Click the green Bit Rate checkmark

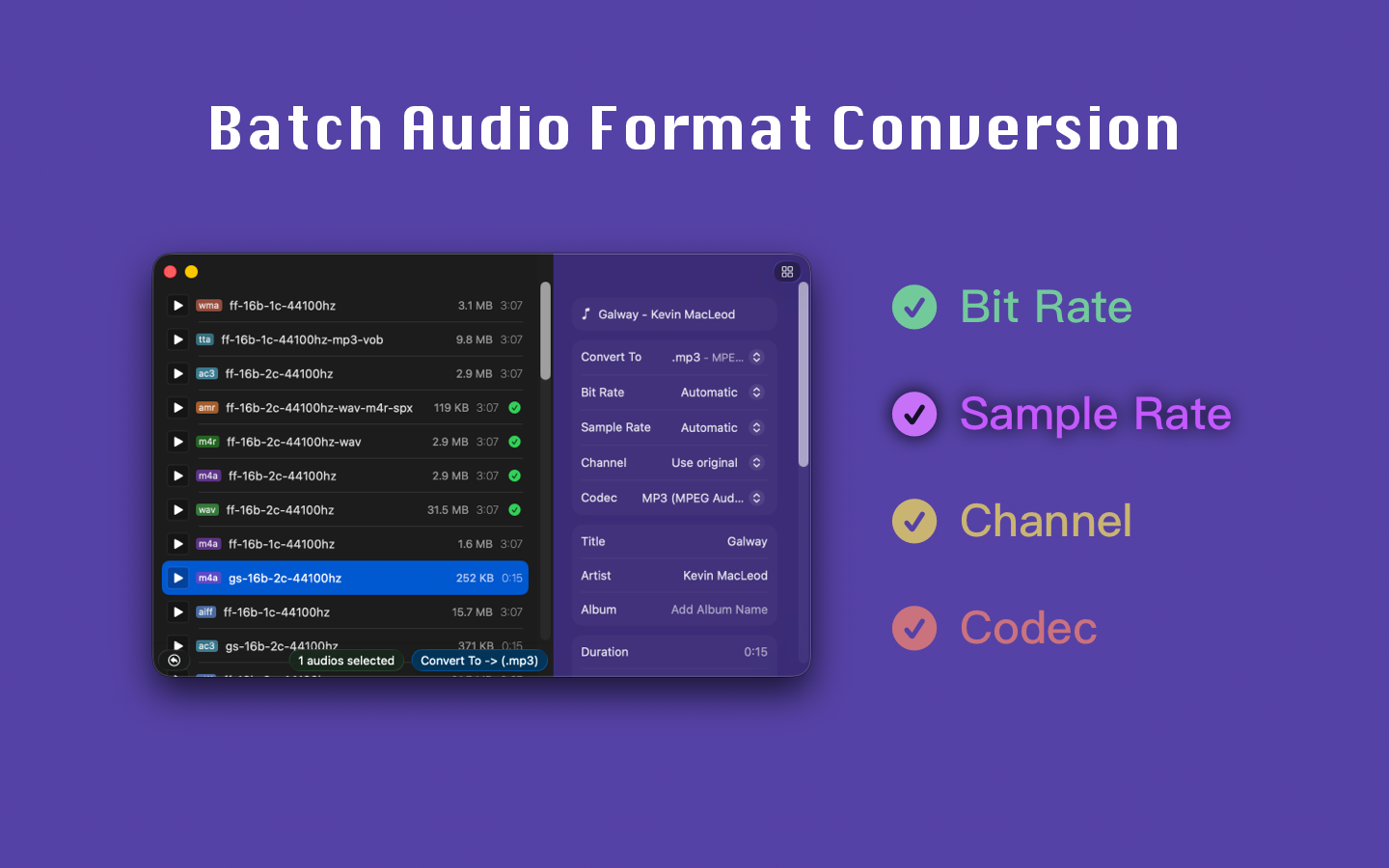[x=914, y=308]
